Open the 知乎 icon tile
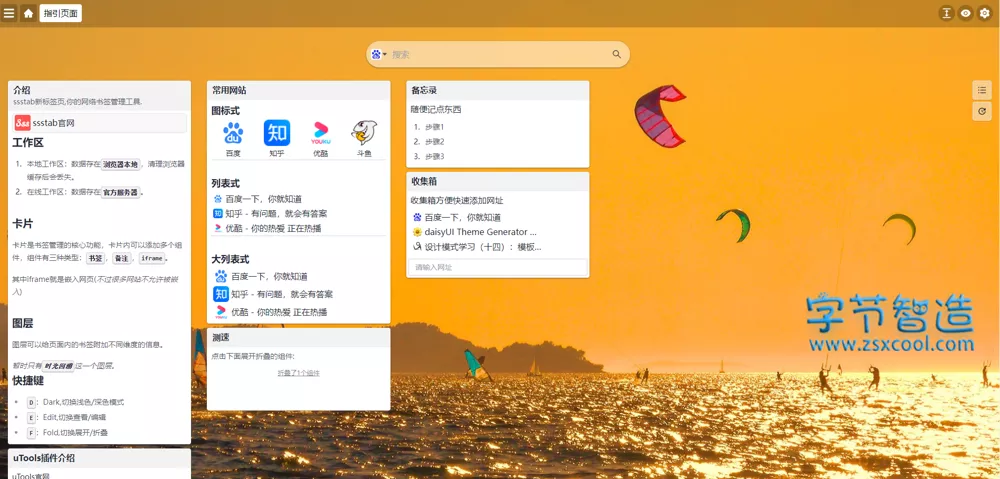 [x=277, y=139]
